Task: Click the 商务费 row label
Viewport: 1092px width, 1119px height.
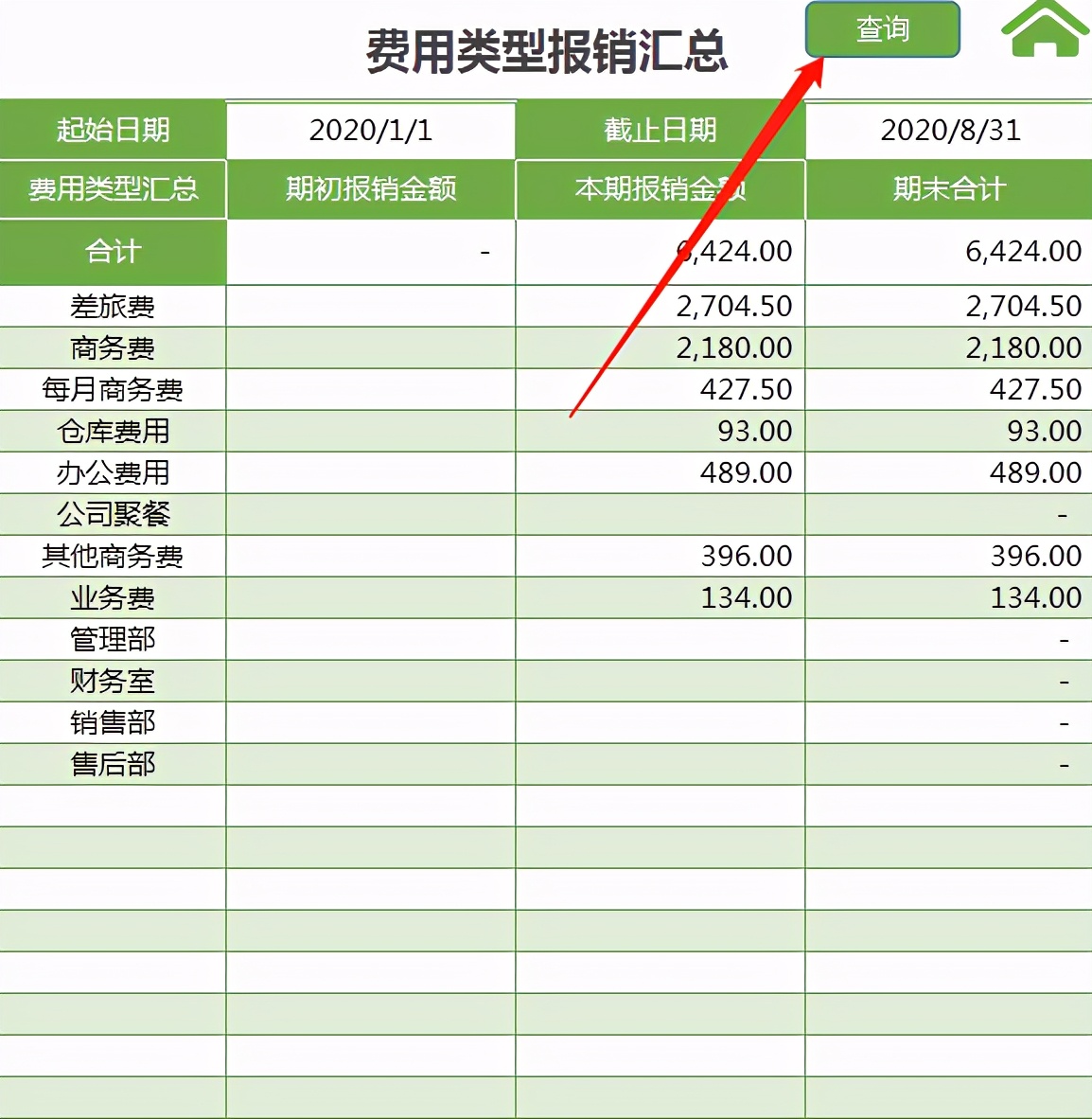Action: coord(113,347)
